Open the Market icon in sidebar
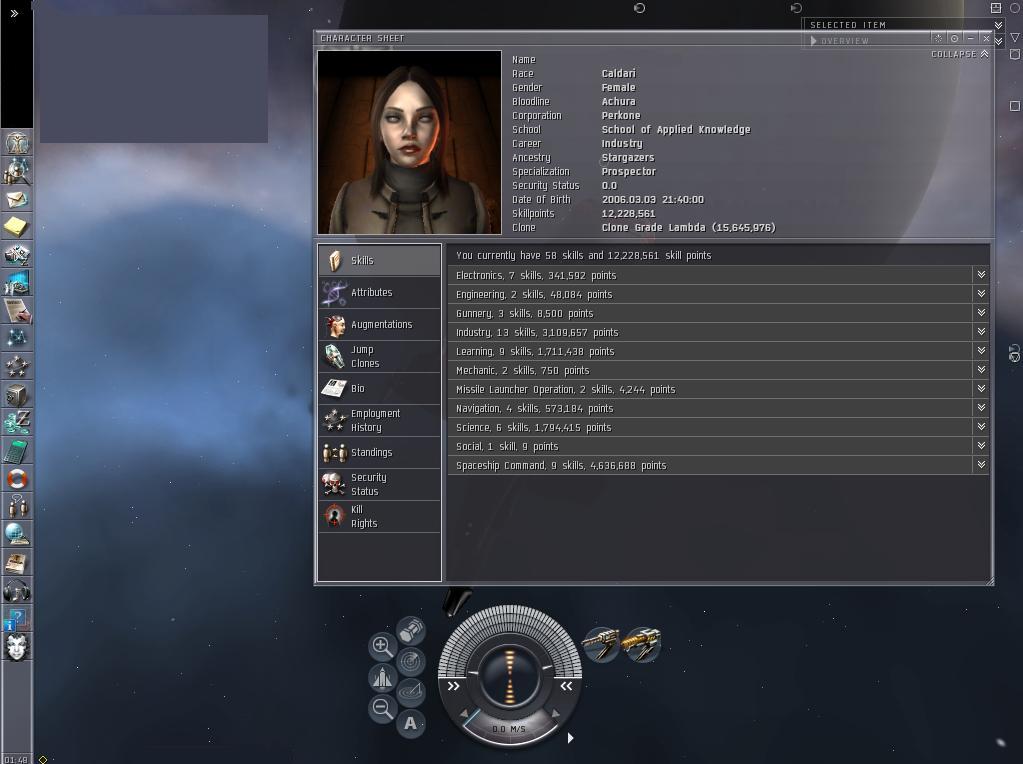Viewport: 1023px width, 764px height. pyautogui.click(x=17, y=283)
